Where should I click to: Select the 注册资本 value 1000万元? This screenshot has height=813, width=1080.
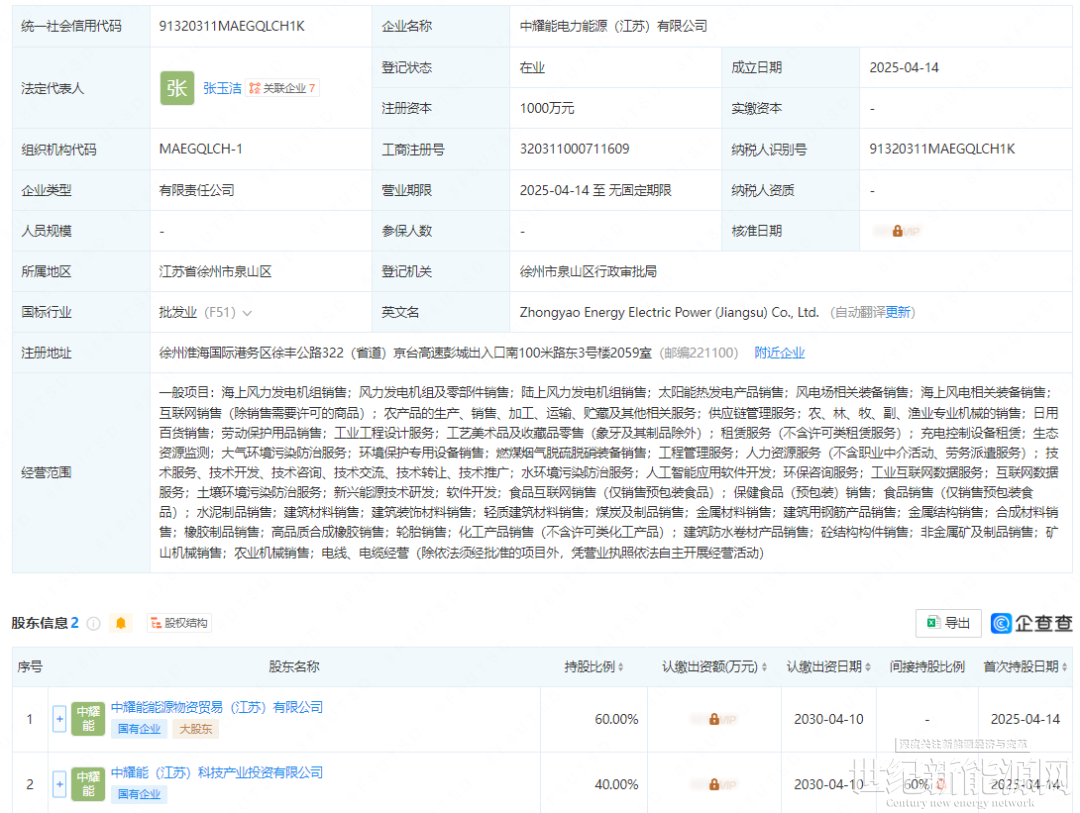pos(547,108)
